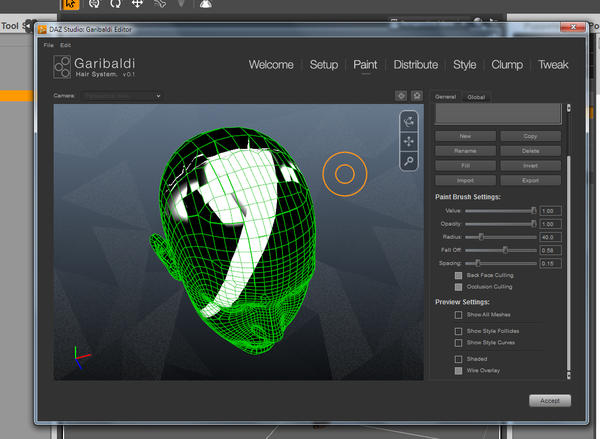Activate the viewport zoom magnifier control
This screenshot has width=600, height=439.
pos(409,161)
